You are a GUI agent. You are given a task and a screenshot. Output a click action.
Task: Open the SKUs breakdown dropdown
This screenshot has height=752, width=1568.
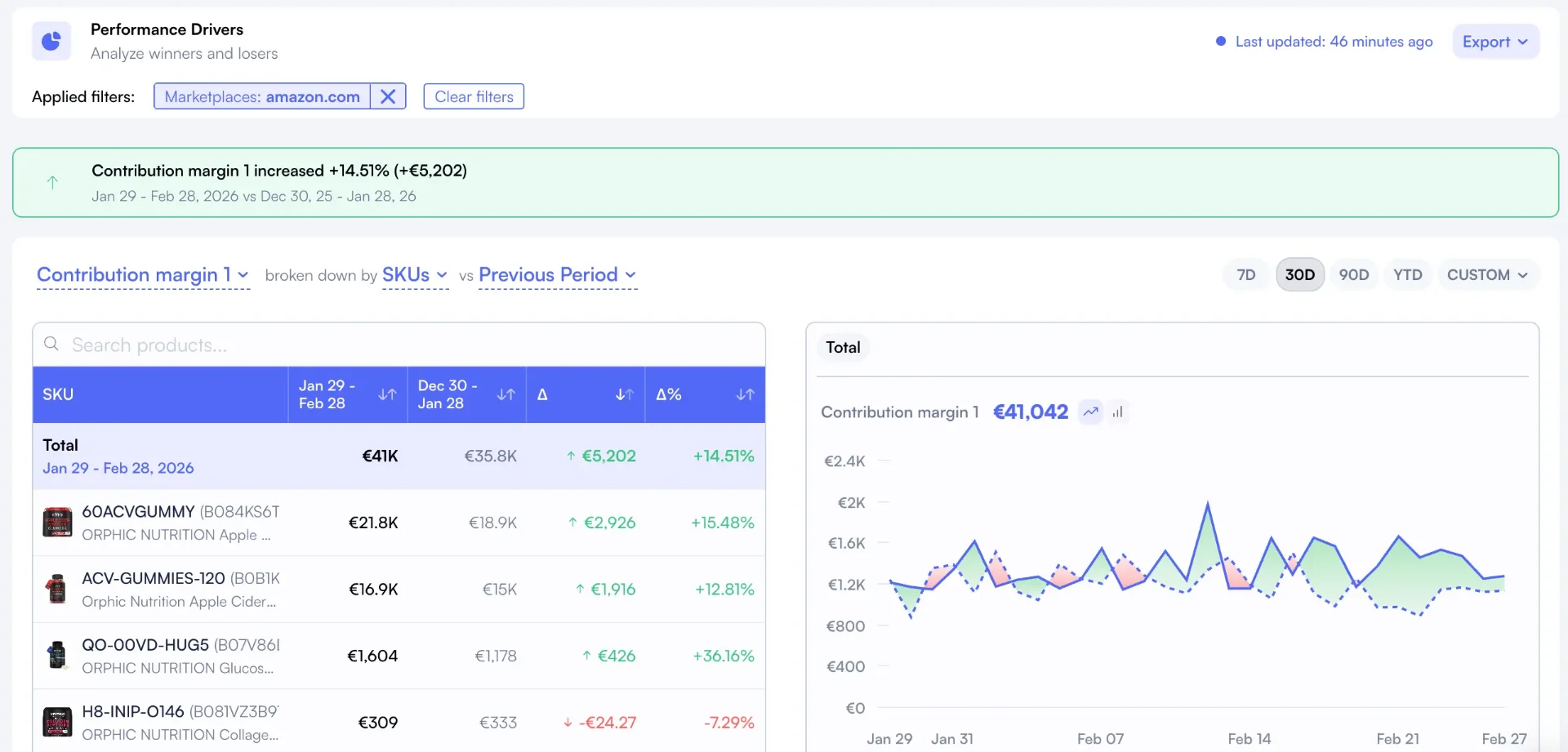[x=415, y=275]
